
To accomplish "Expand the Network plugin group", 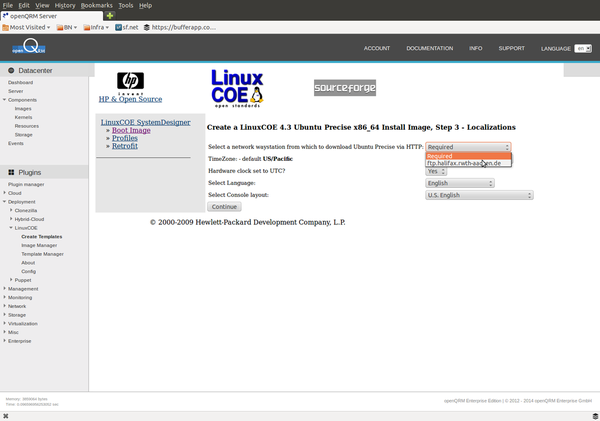I will point(5,306).
